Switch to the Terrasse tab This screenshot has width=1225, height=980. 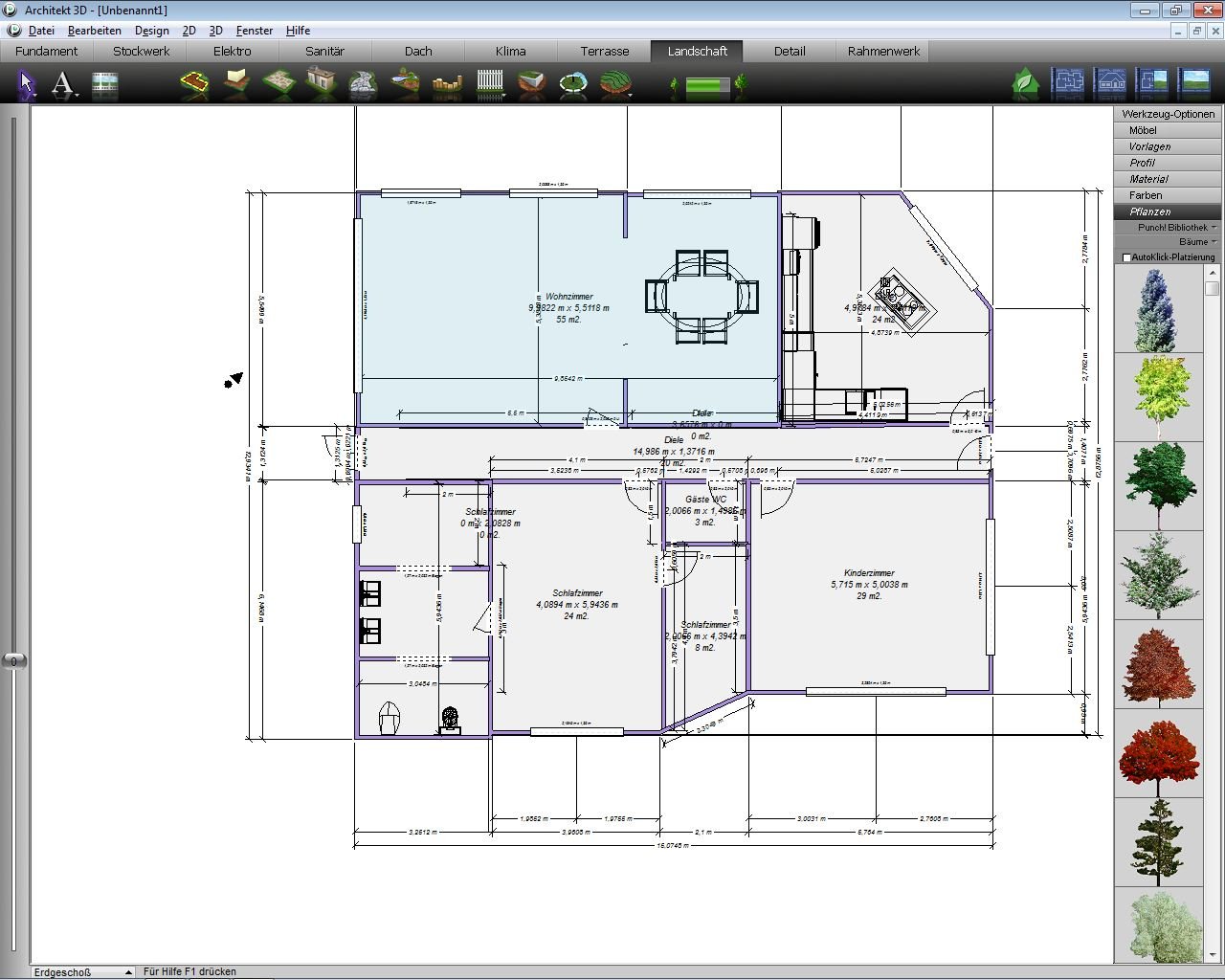pyautogui.click(x=605, y=52)
